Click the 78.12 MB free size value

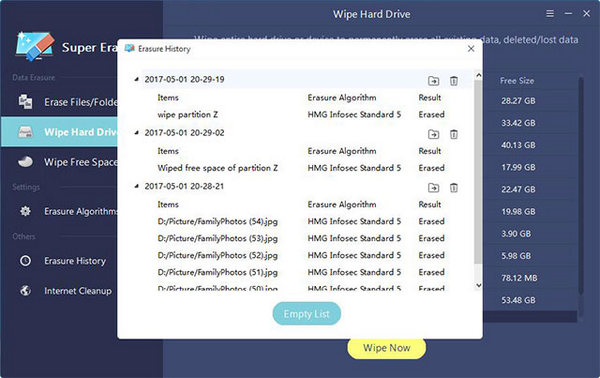click(519, 278)
